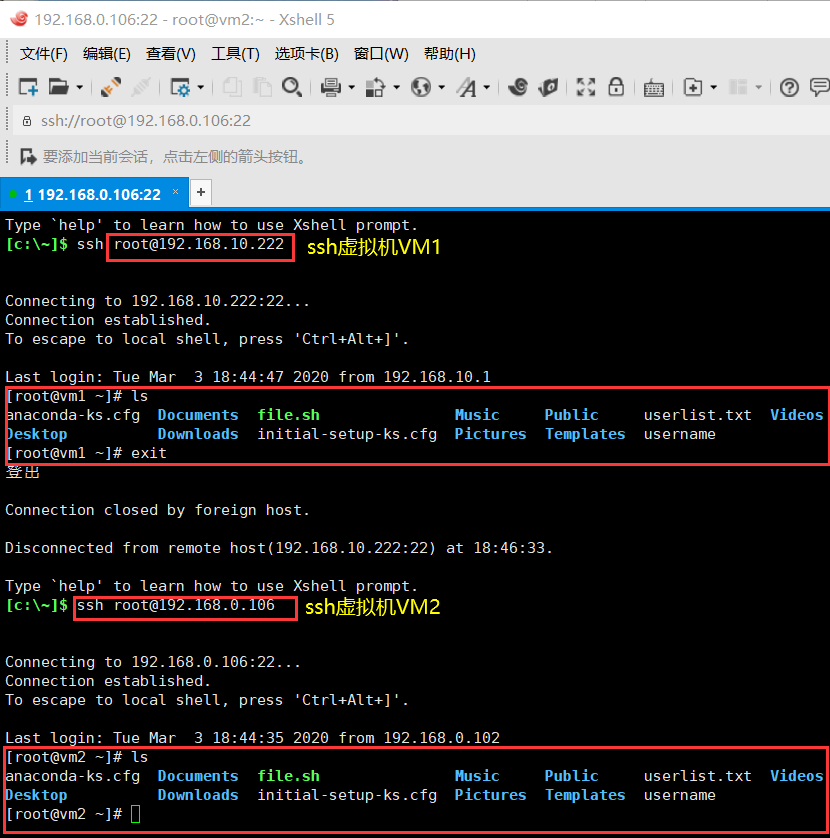Click 'Templates' in vm1 listing
The height and width of the screenshot is (838, 830).
point(585,434)
